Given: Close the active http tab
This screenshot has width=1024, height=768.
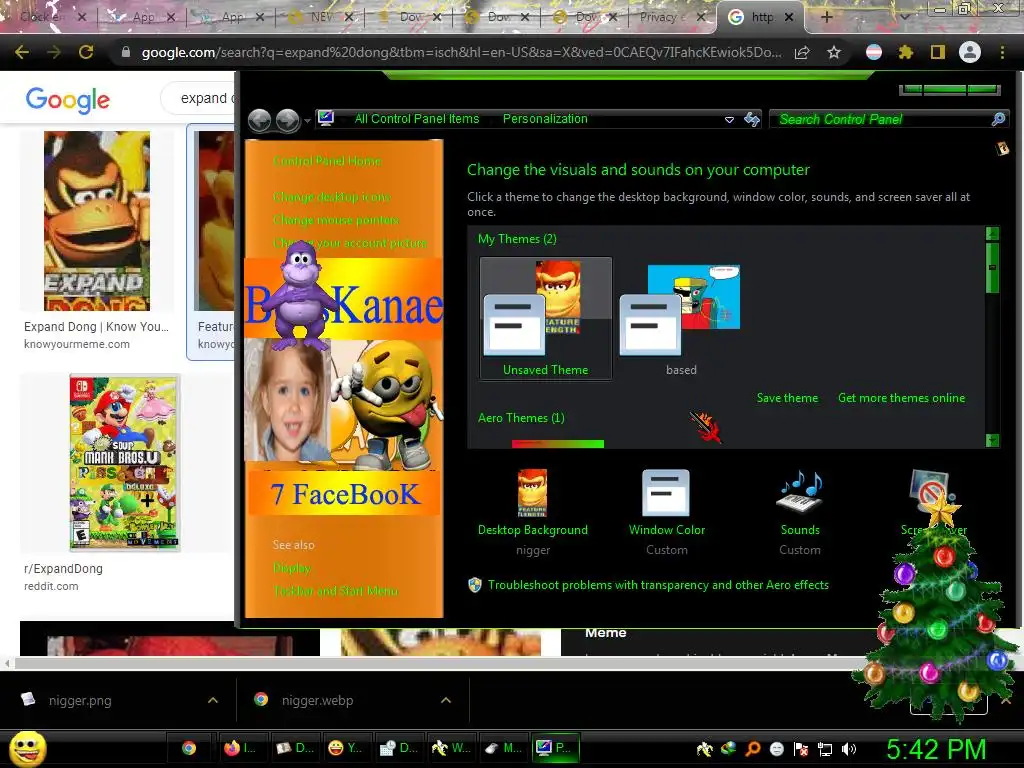Looking at the screenshot, I should click(x=789, y=17).
